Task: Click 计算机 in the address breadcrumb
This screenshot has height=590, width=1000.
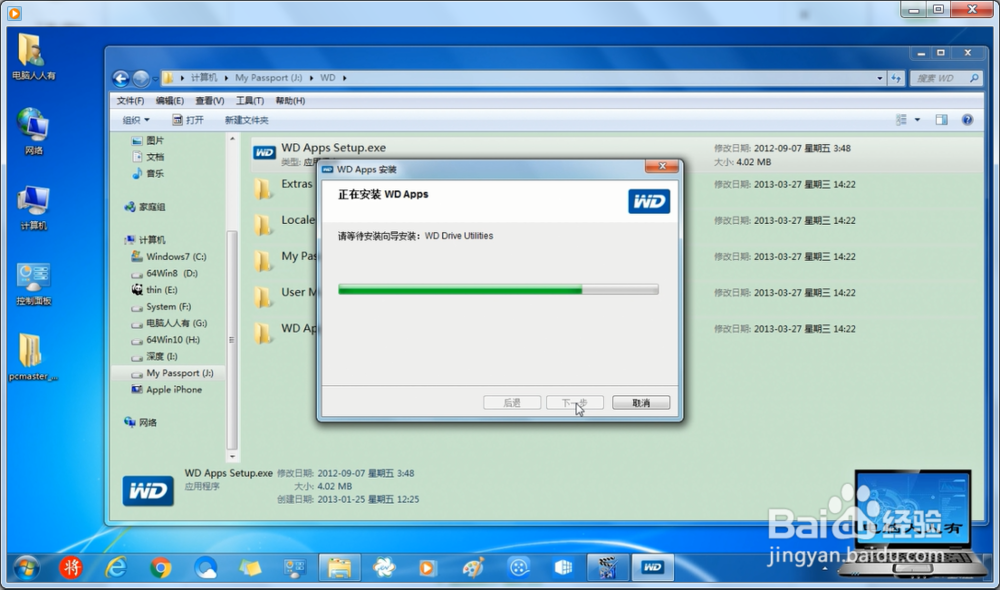Action: (204, 78)
